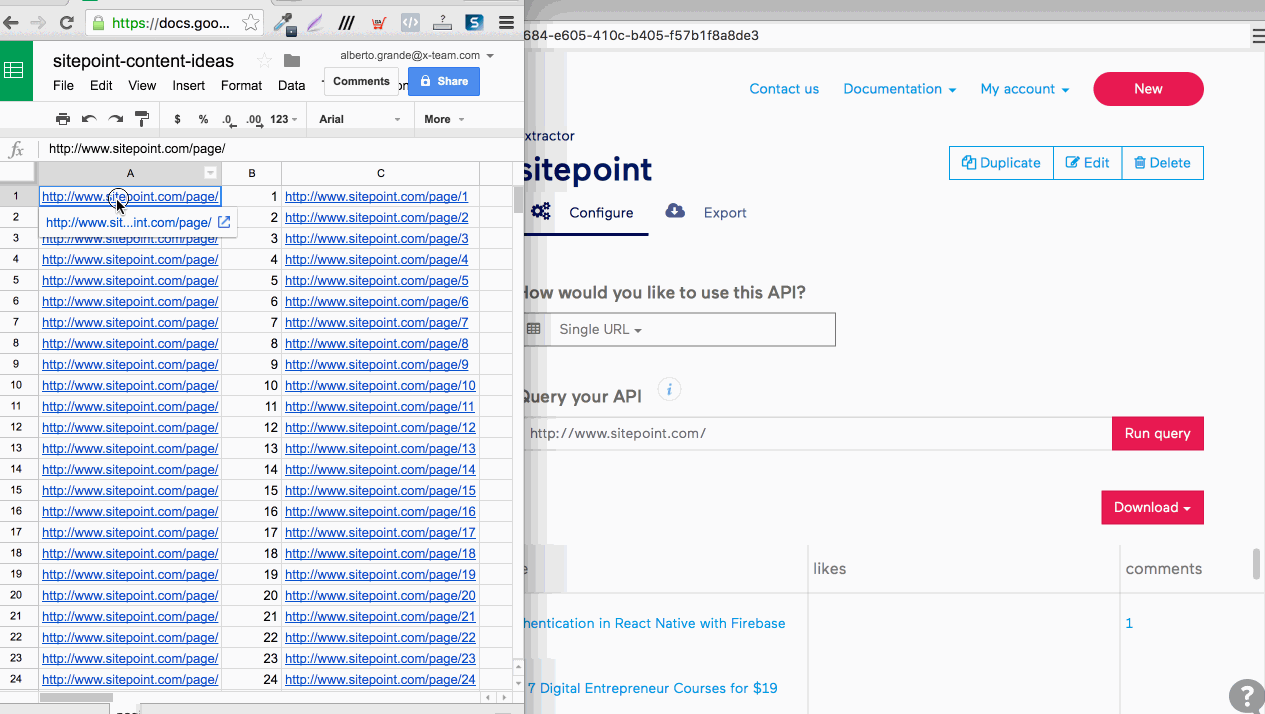
Task: Open the Data menu
Action: (291, 86)
